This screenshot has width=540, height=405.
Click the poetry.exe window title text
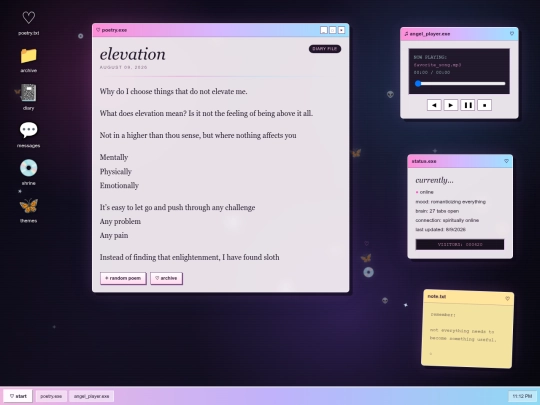coord(114,30)
